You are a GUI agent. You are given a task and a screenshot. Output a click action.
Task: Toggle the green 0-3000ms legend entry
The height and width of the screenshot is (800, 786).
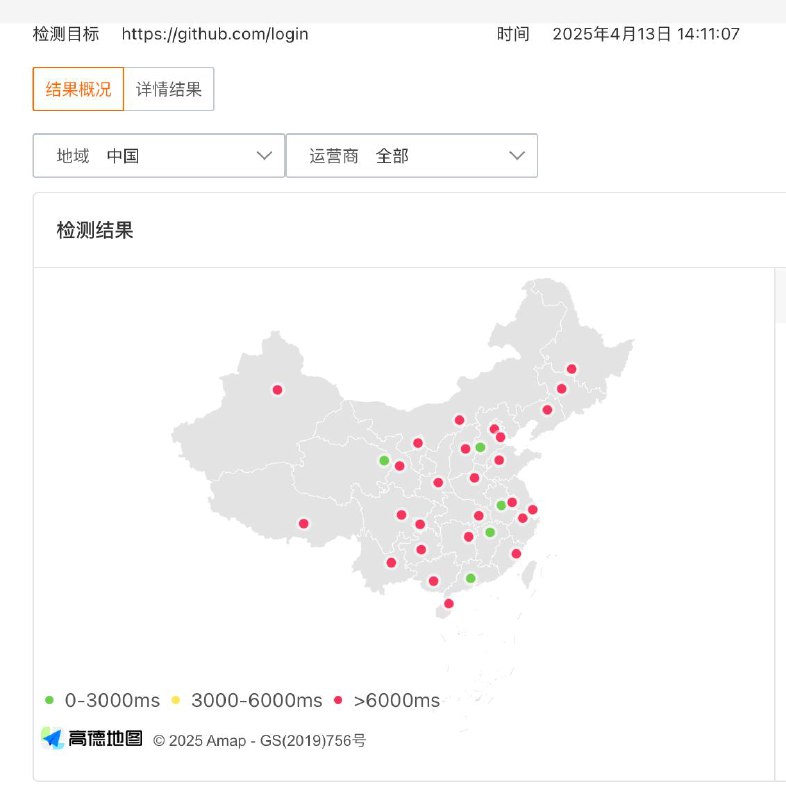[102, 701]
